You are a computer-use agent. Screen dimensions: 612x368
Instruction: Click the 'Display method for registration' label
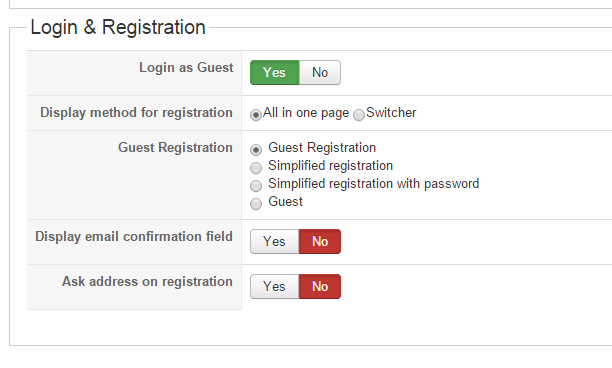(x=136, y=112)
